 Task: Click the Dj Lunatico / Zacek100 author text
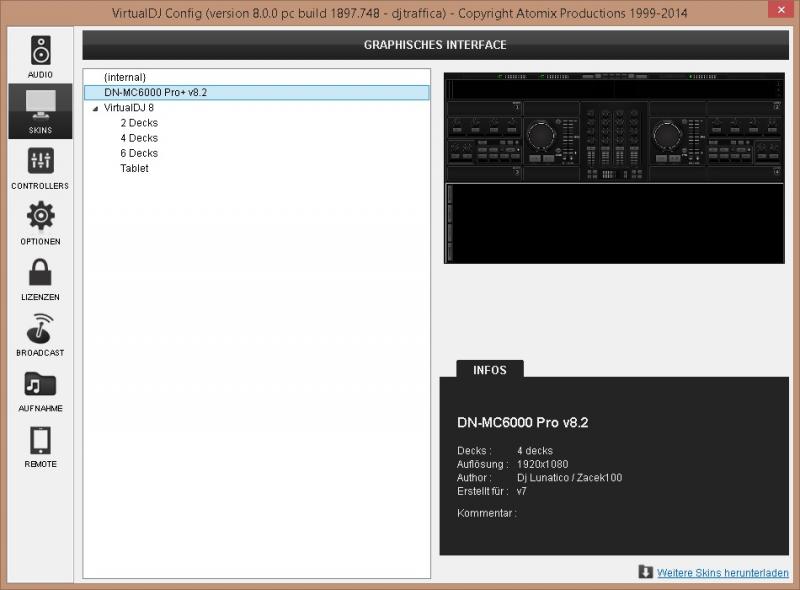[x=569, y=478]
